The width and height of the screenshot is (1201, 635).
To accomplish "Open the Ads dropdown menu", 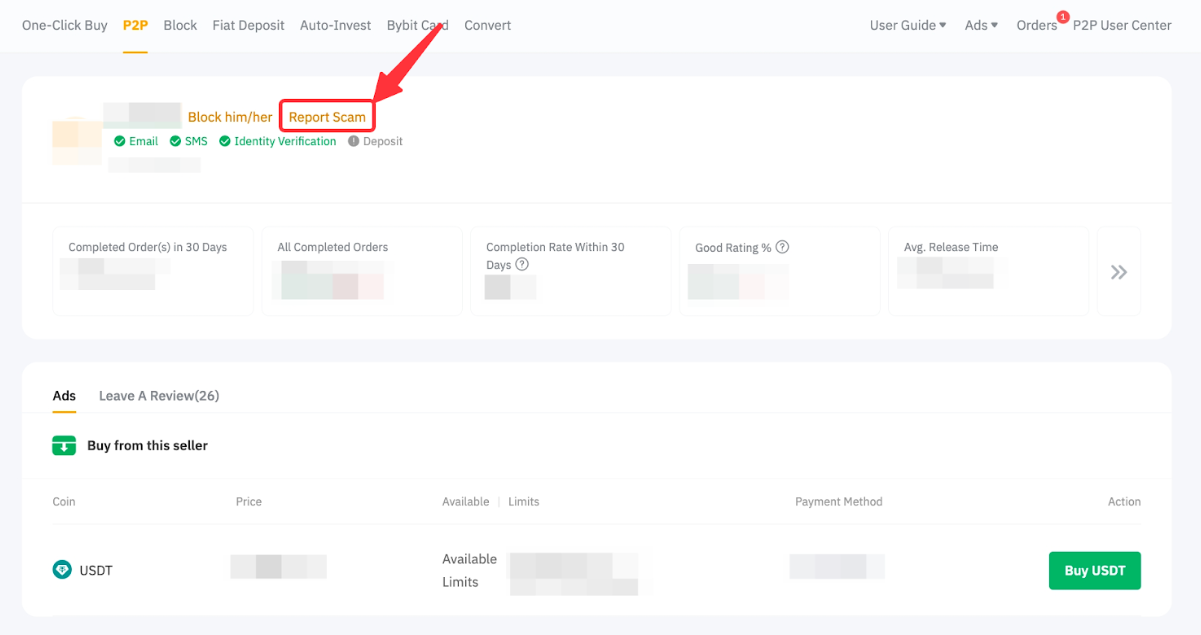I will (981, 25).
